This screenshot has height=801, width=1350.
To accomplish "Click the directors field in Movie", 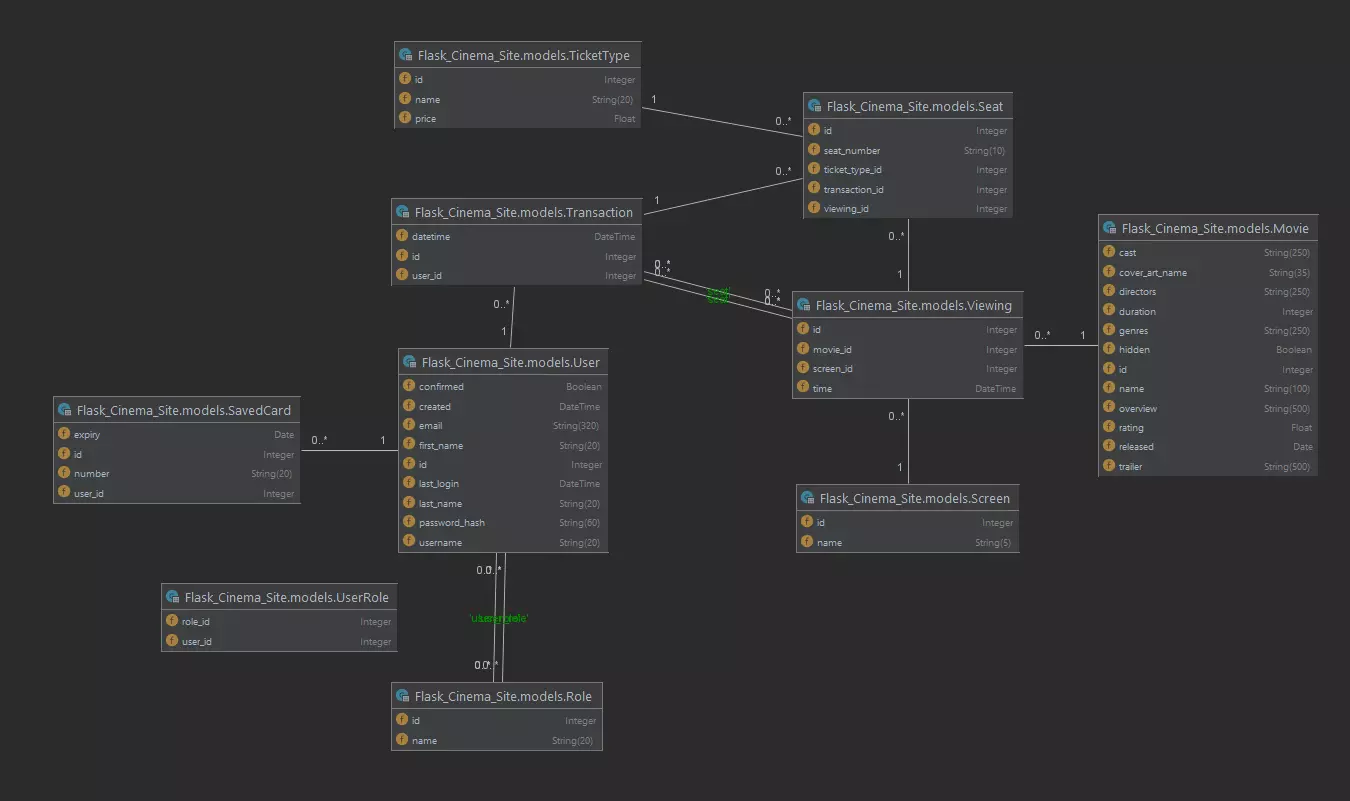I will [x=1208, y=291].
